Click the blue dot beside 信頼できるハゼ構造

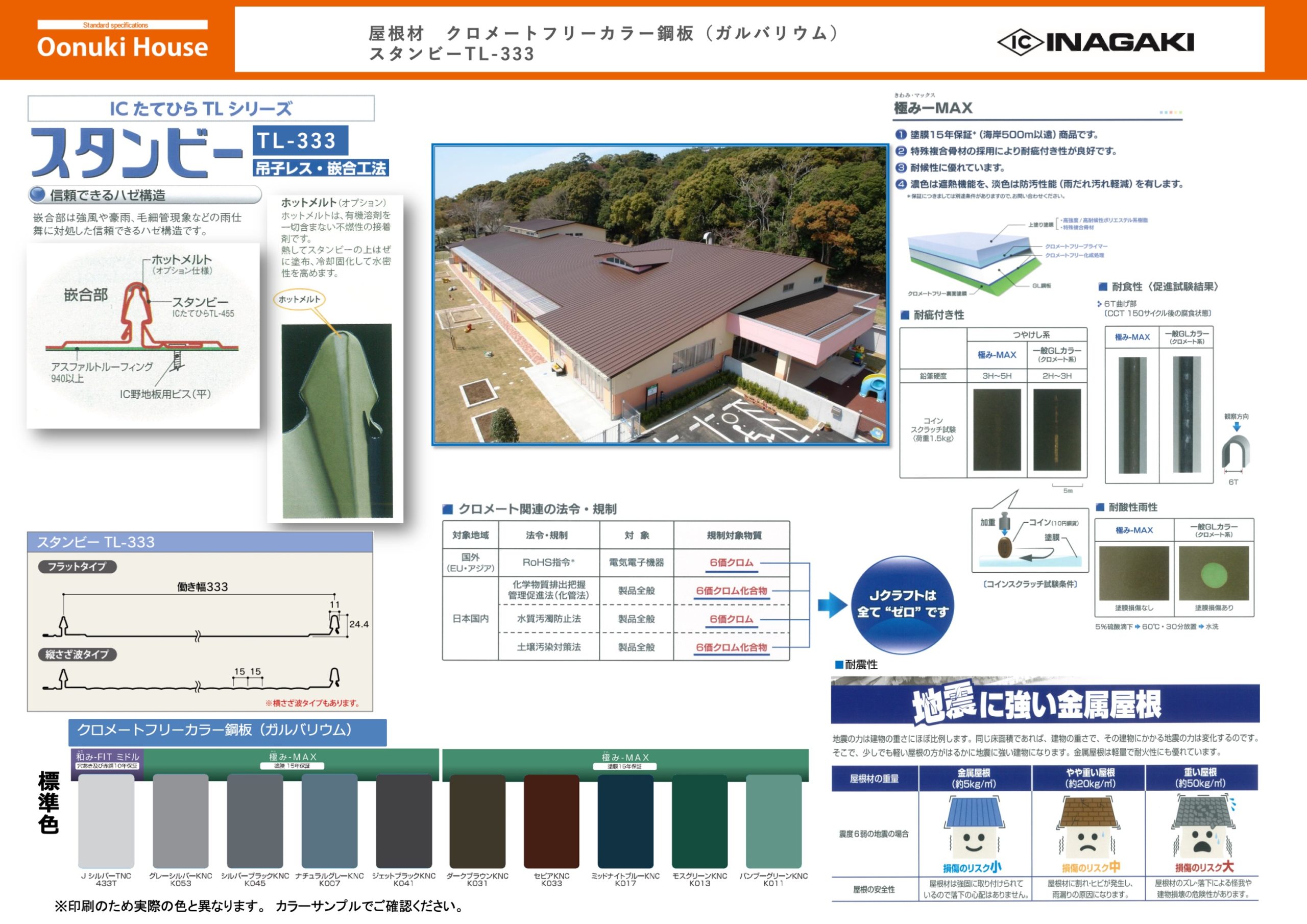click(37, 194)
